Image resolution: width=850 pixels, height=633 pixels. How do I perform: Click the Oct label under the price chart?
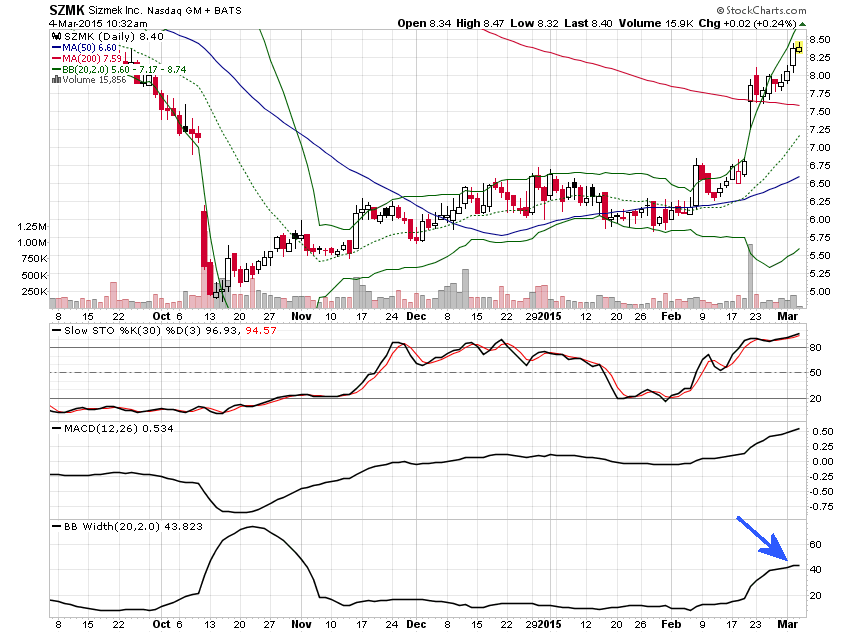pyautogui.click(x=161, y=316)
